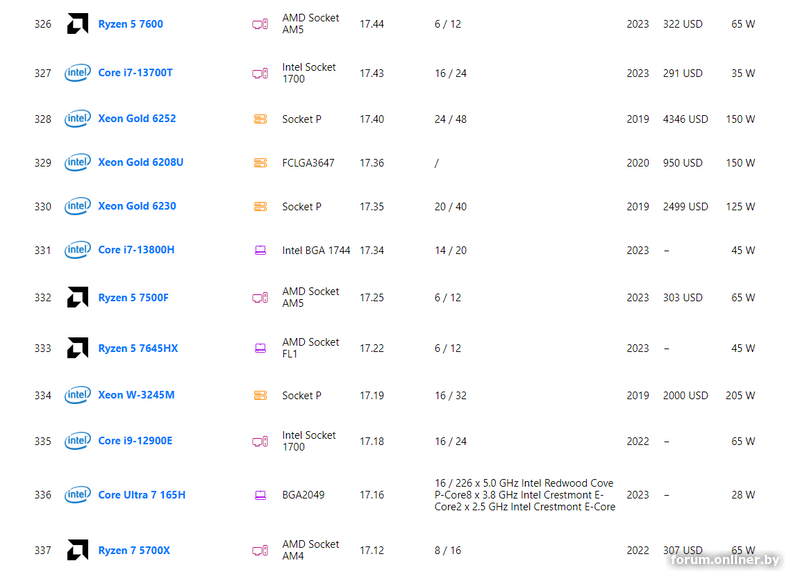The image size is (800, 581).
Task: Select the 2000 USD price cell
Action: [685, 395]
